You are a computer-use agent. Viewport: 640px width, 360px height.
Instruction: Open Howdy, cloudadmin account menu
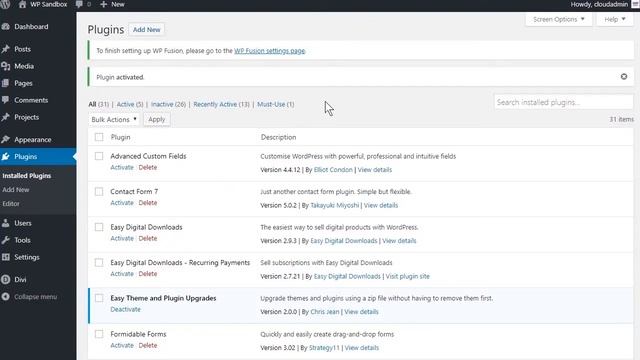(x=599, y=4)
